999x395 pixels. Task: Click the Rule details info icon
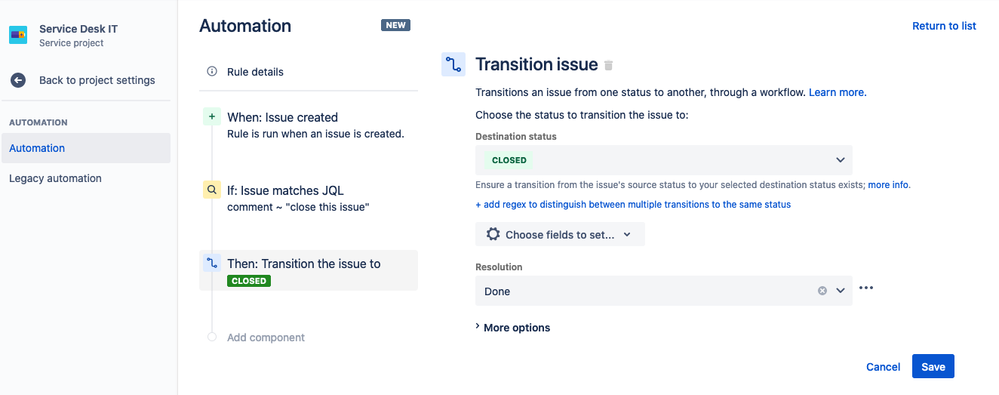pos(212,71)
